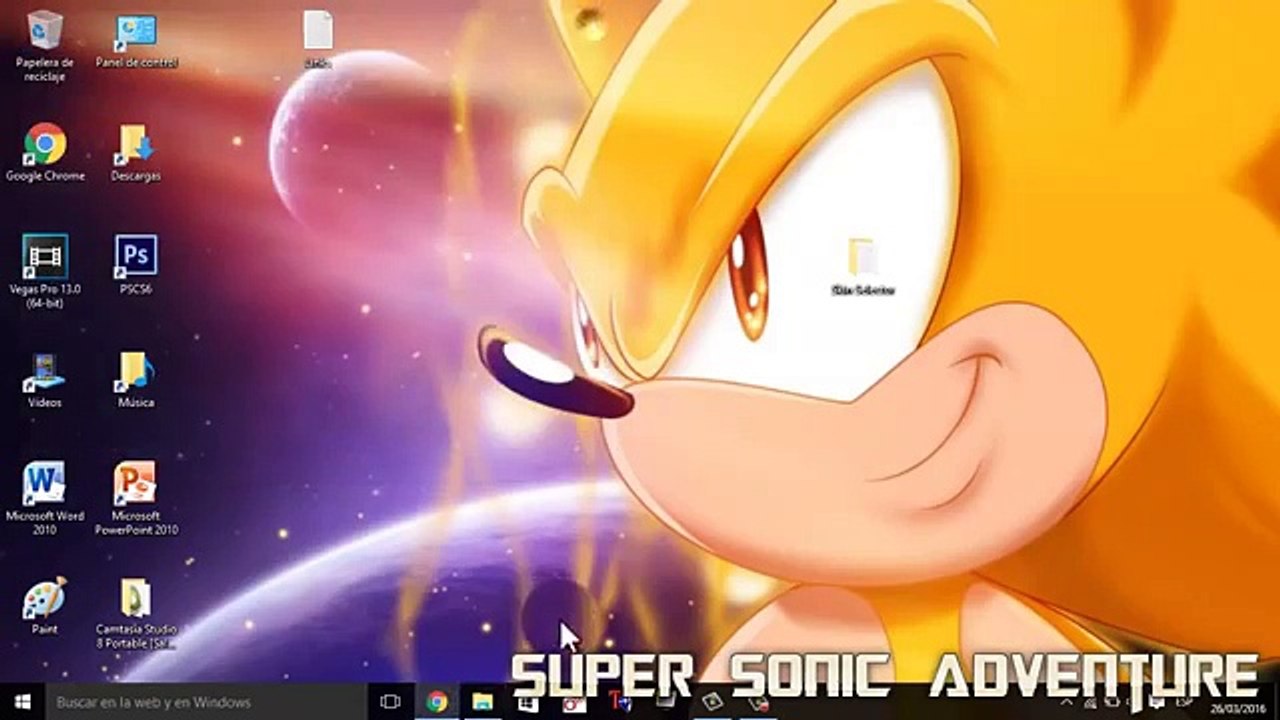Select the PSCS6 Photoshop shortcut
The height and width of the screenshot is (720, 1280).
136,265
